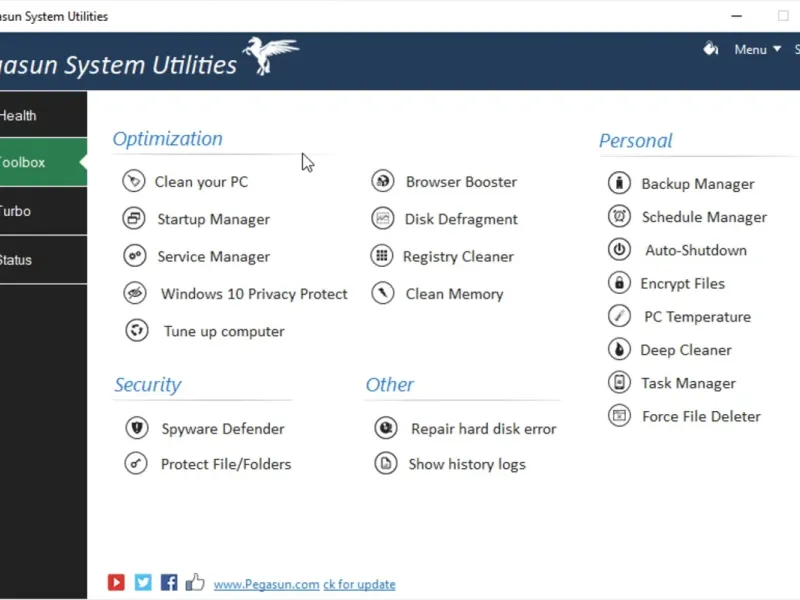Screen dimensions: 800x600
Task: Open the Show history logs icon
Action: point(386,463)
